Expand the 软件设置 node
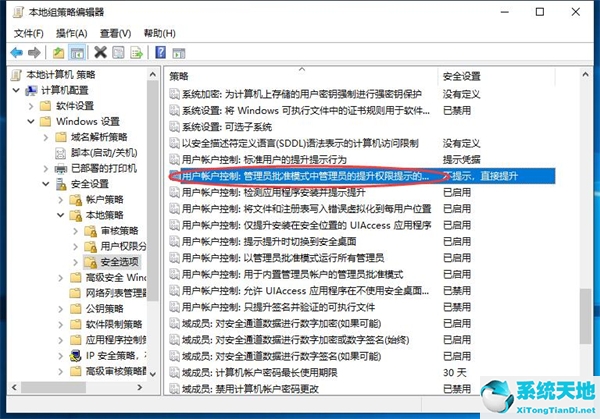600x419 pixels. coord(31,106)
